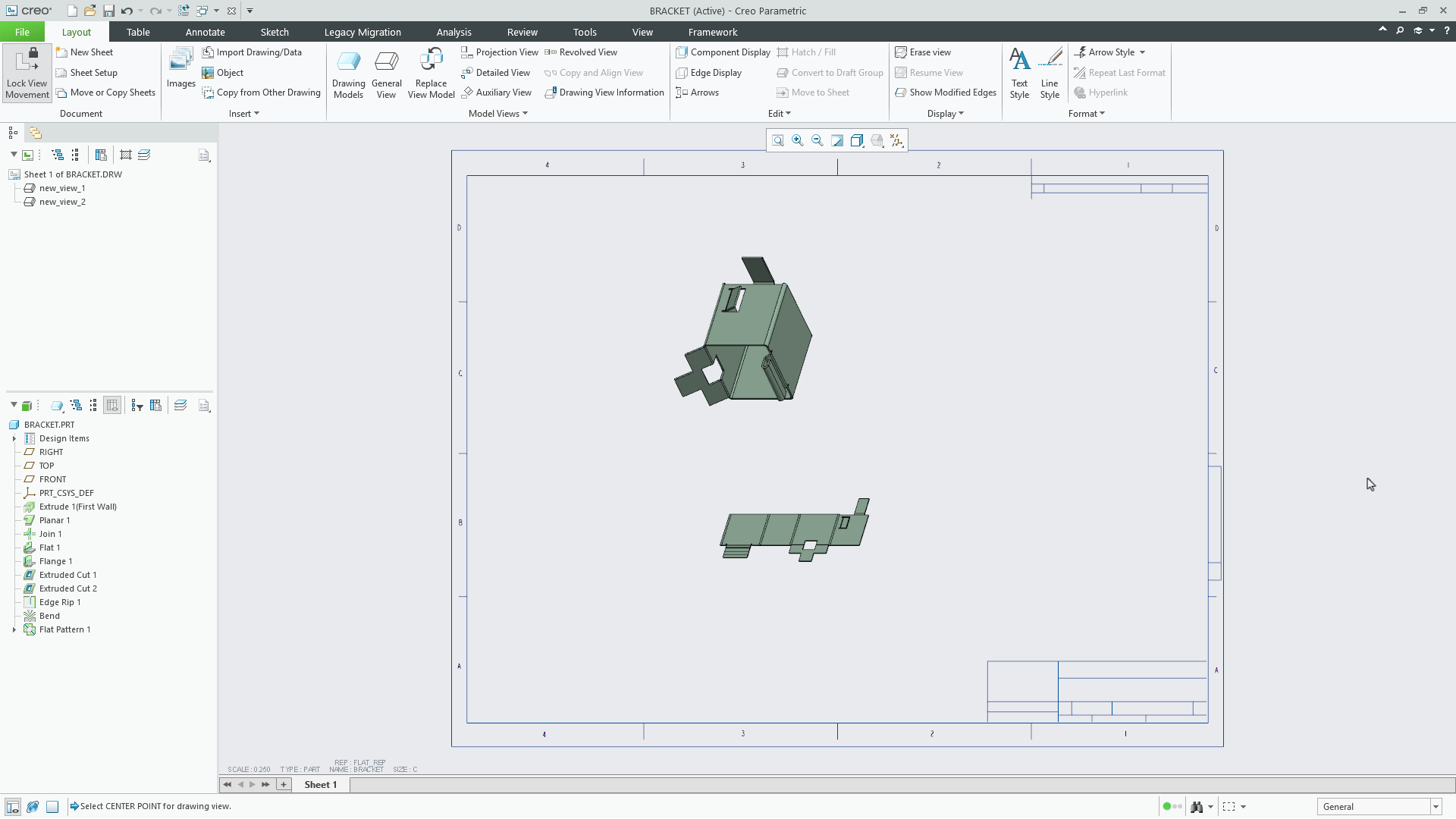Expand Design Items tree node
Screen dimensions: 1456x819
[14, 438]
